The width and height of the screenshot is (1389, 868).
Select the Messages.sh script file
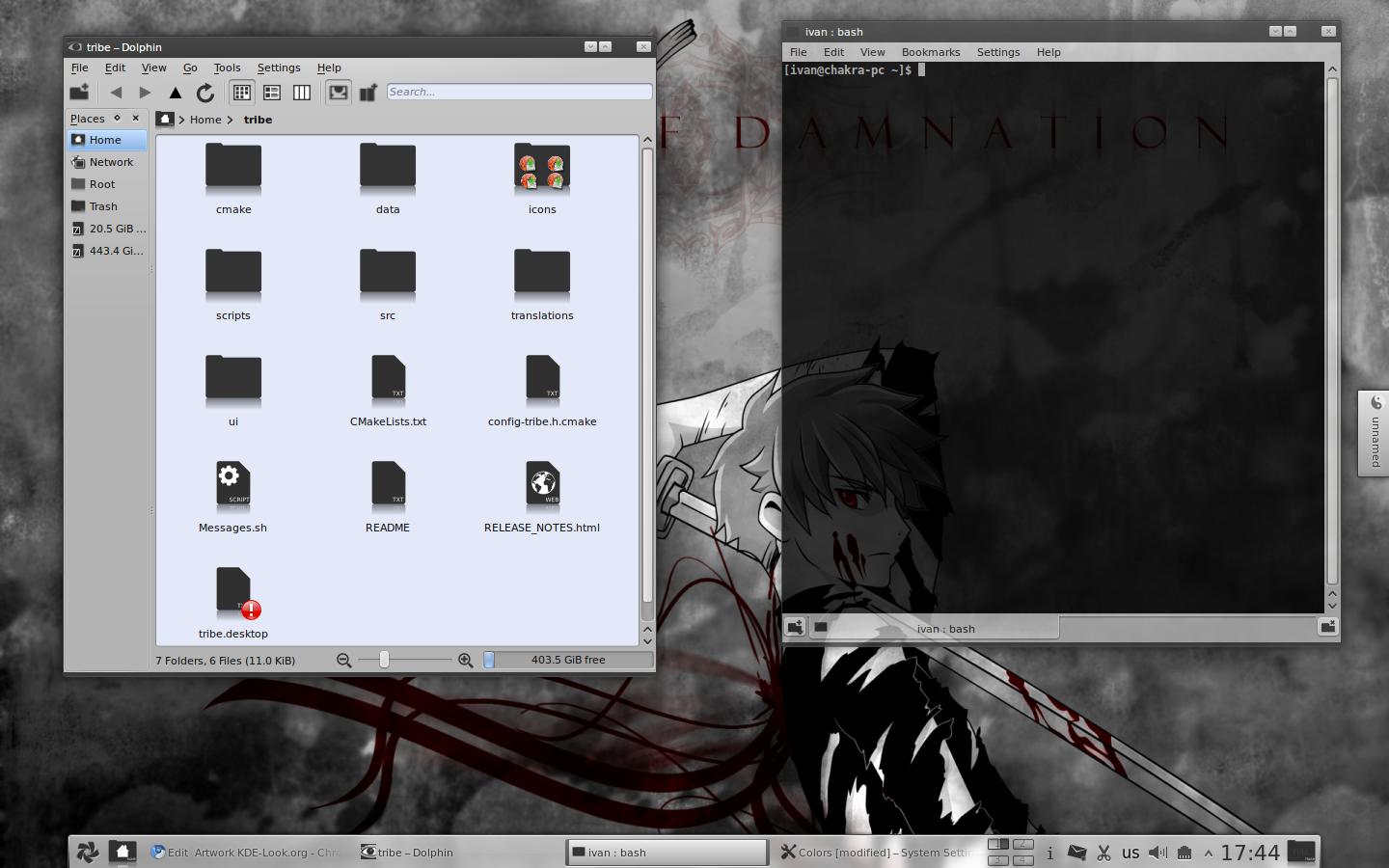pos(233,496)
